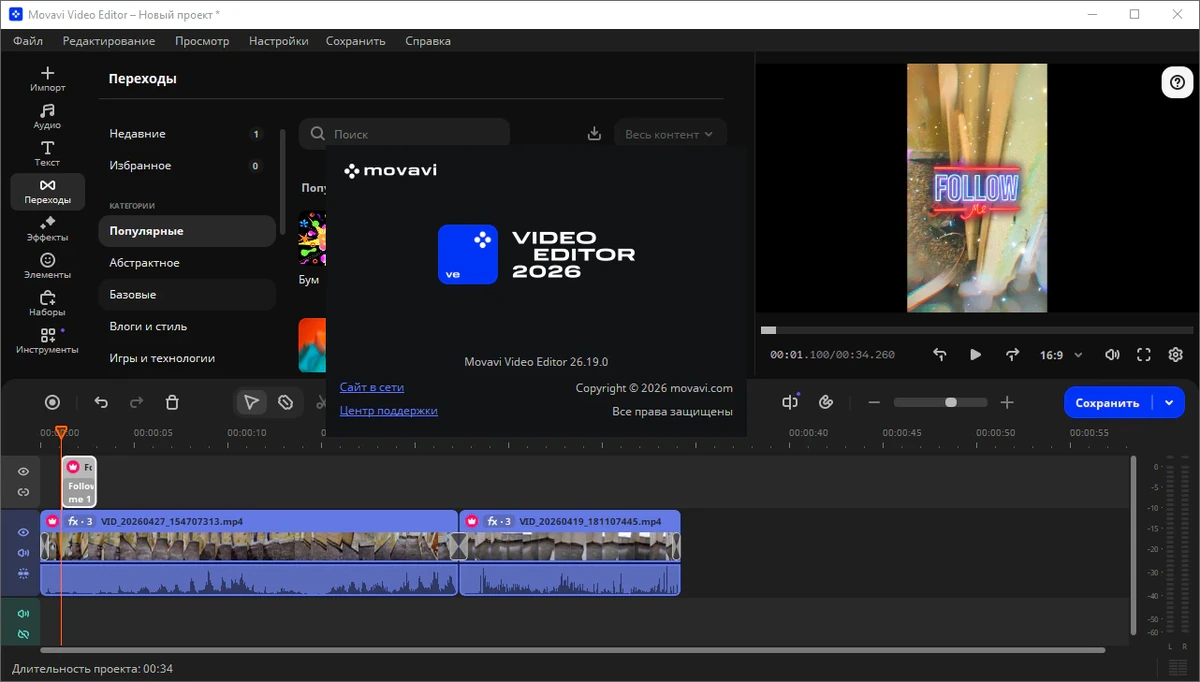Step forward one frame in preview
This screenshot has width=1200, height=682.
point(1012,354)
